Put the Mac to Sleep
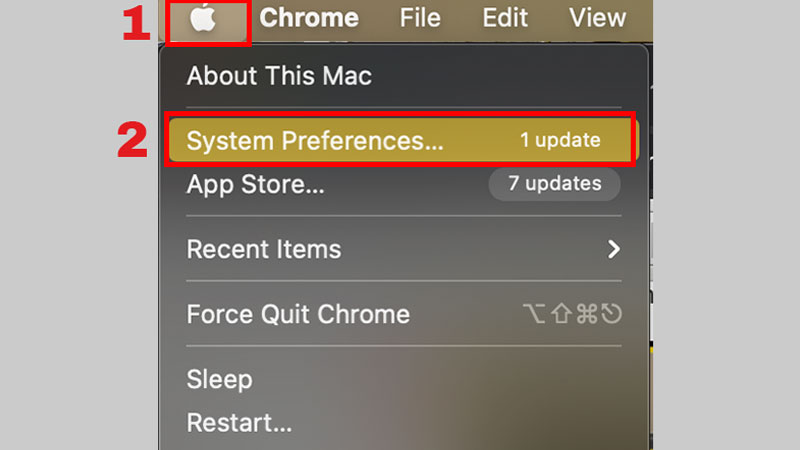The height and width of the screenshot is (450, 800). [219, 379]
